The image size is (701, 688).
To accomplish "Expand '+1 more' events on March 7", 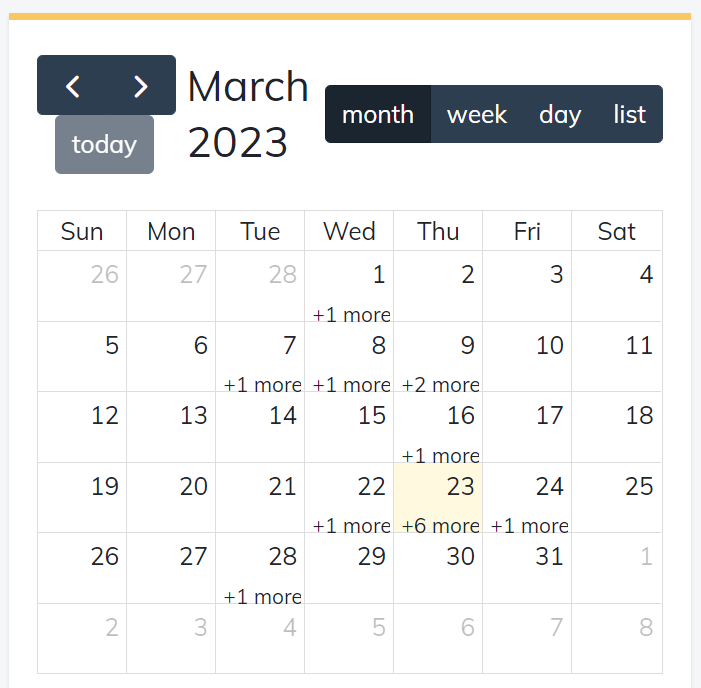I will pyautogui.click(x=262, y=385).
